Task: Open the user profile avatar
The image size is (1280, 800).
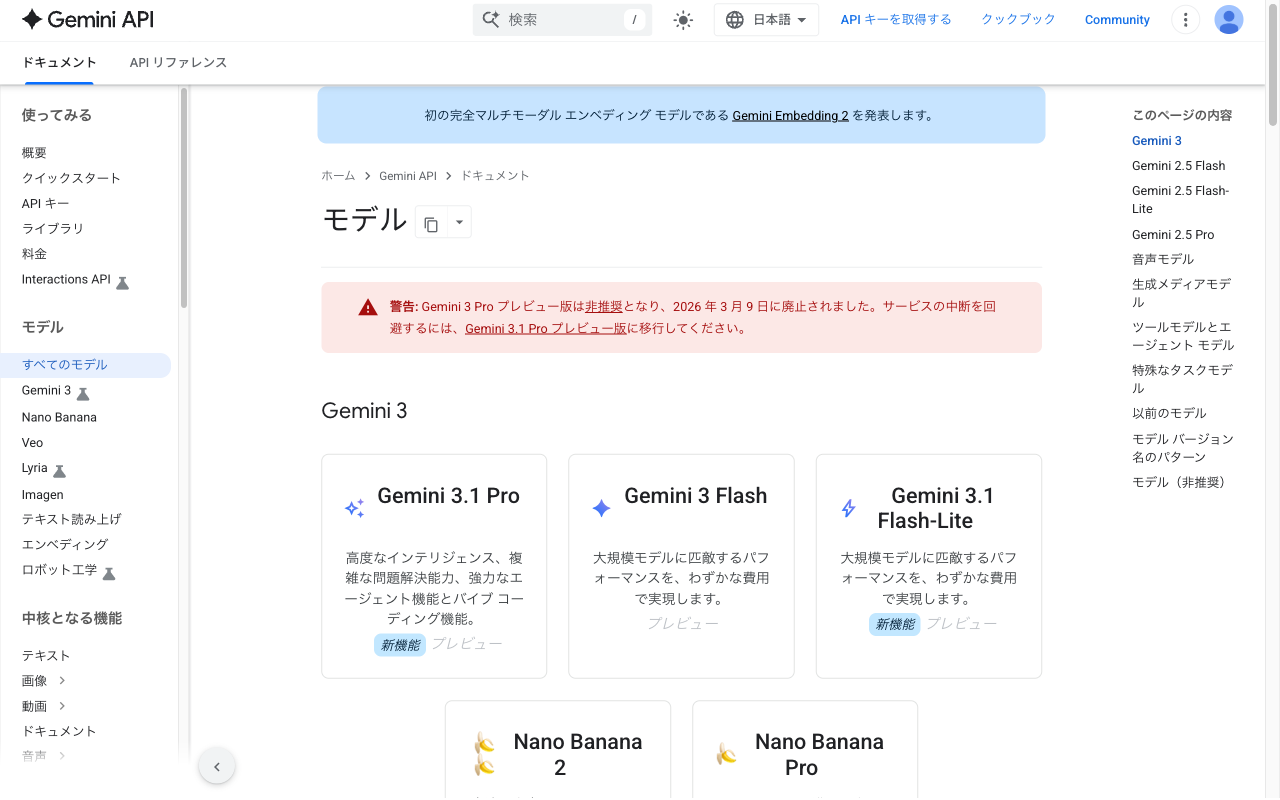Action: coord(1228,19)
